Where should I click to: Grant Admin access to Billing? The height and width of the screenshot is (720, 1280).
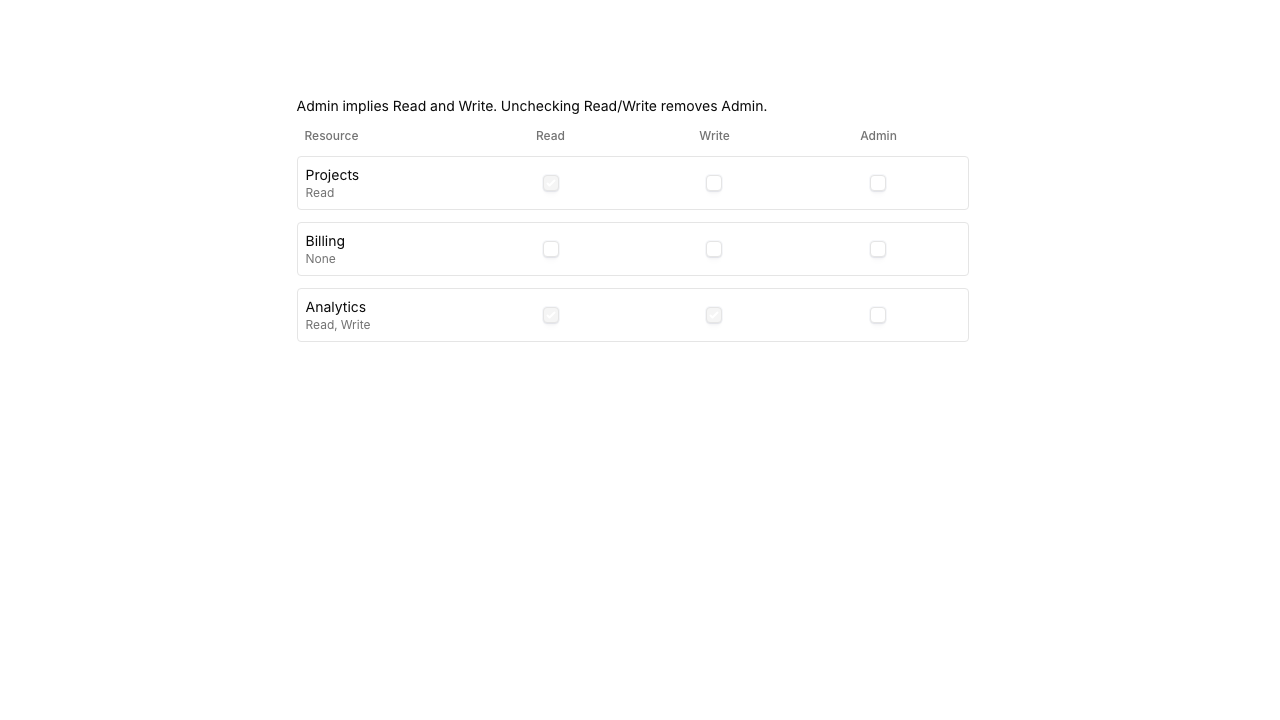click(878, 249)
